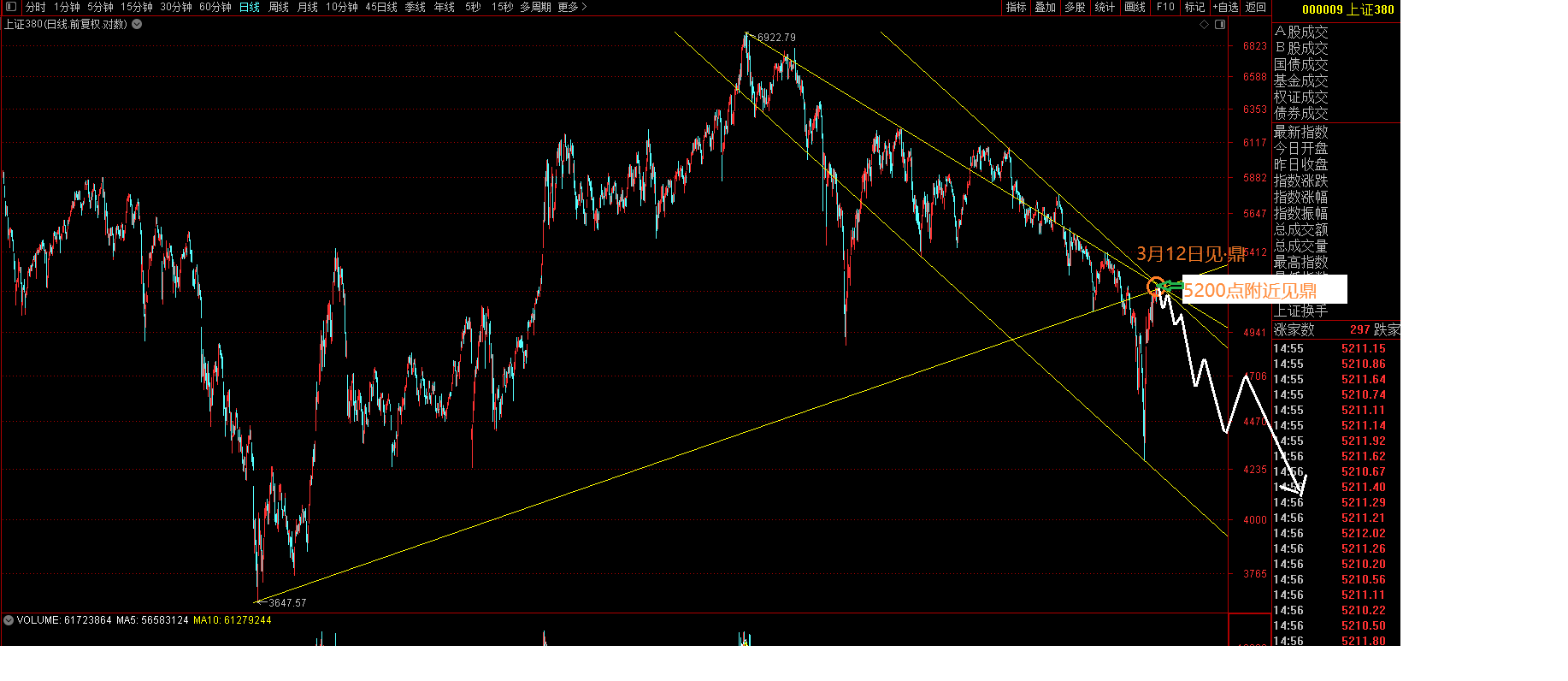Open the 标记 mark tool

pyautogui.click(x=1194, y=7)
